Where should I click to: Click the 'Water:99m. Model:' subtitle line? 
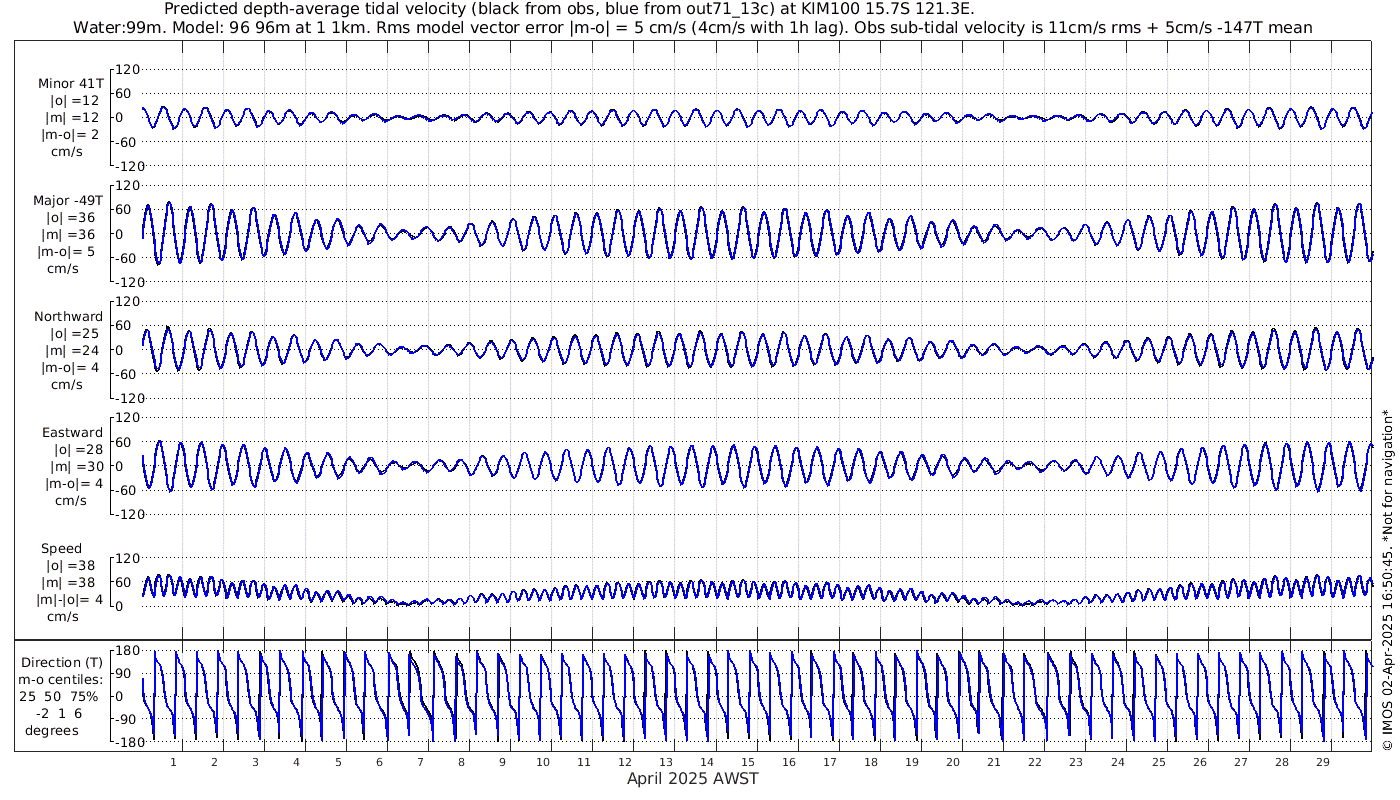pos(693,28)
